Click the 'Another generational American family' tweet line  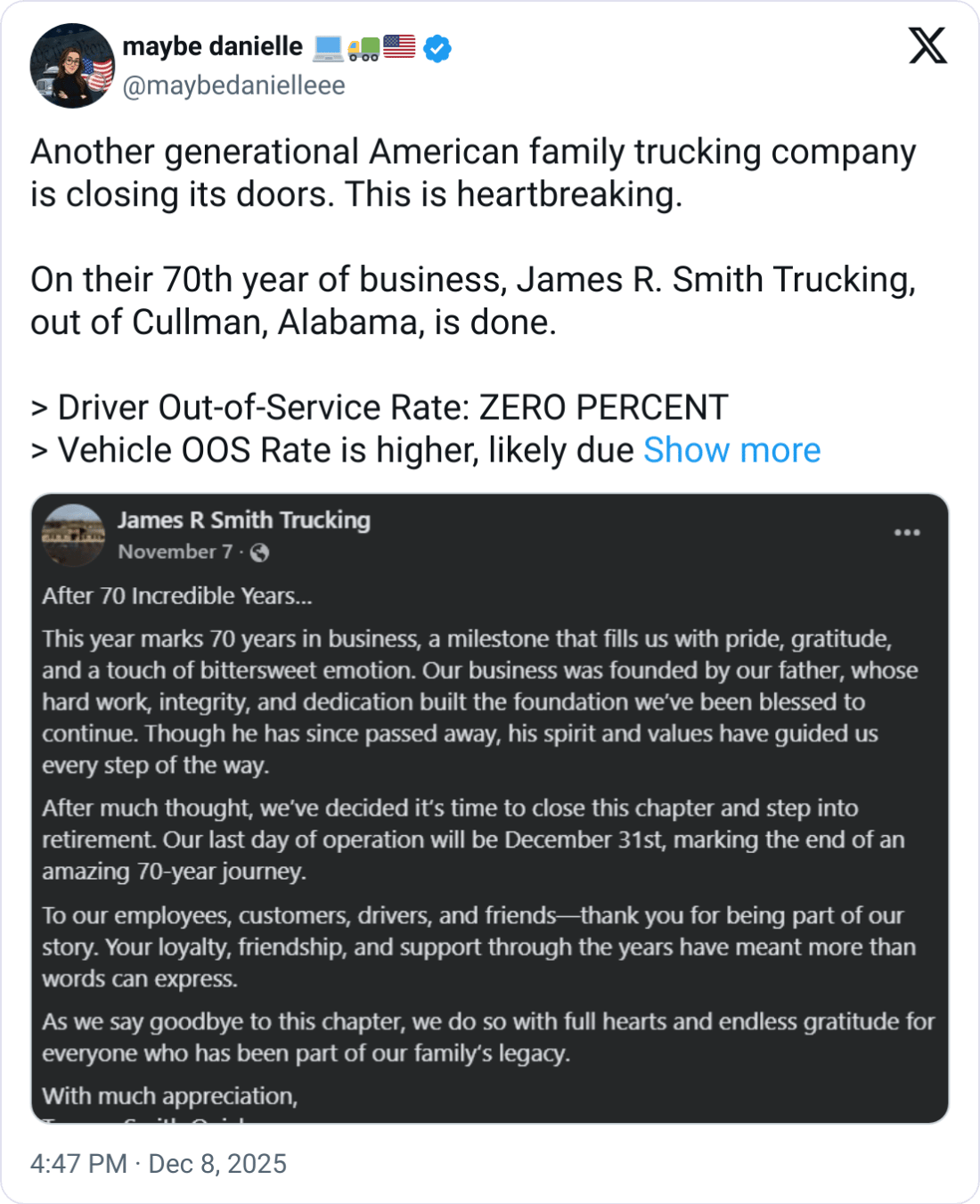(x=473, y=152)
